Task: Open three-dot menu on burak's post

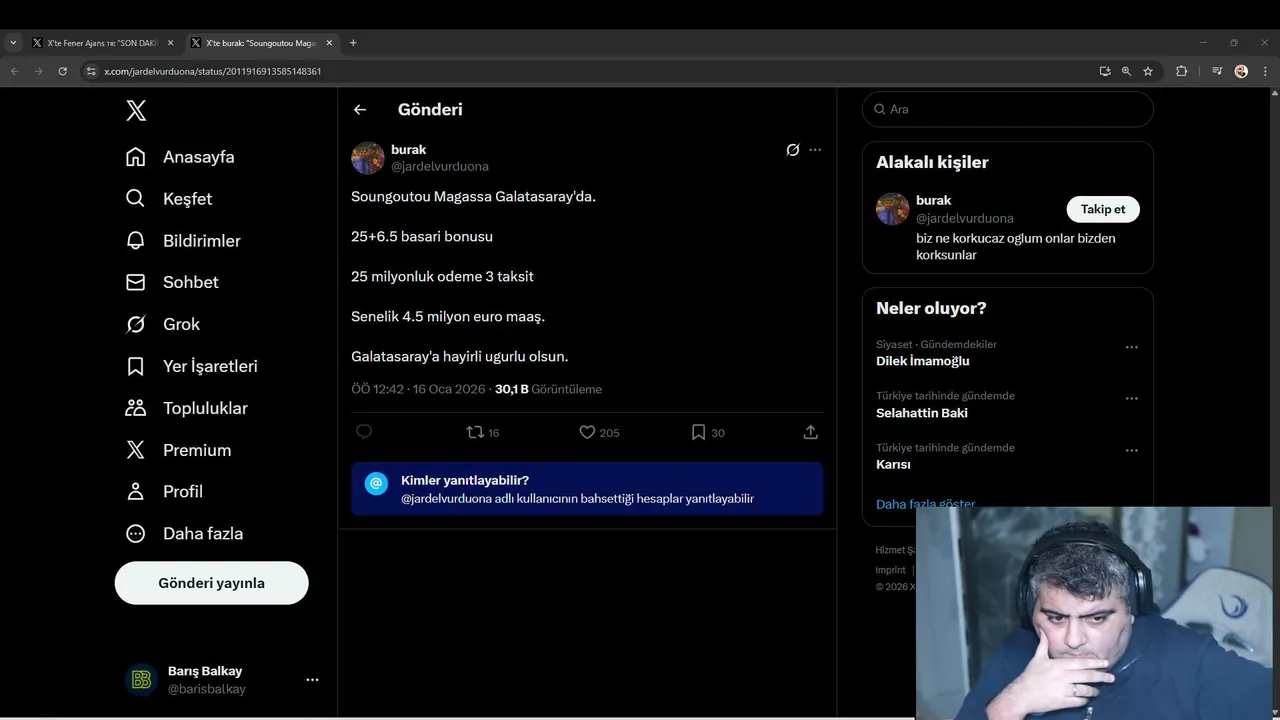Action: point(815,150)
